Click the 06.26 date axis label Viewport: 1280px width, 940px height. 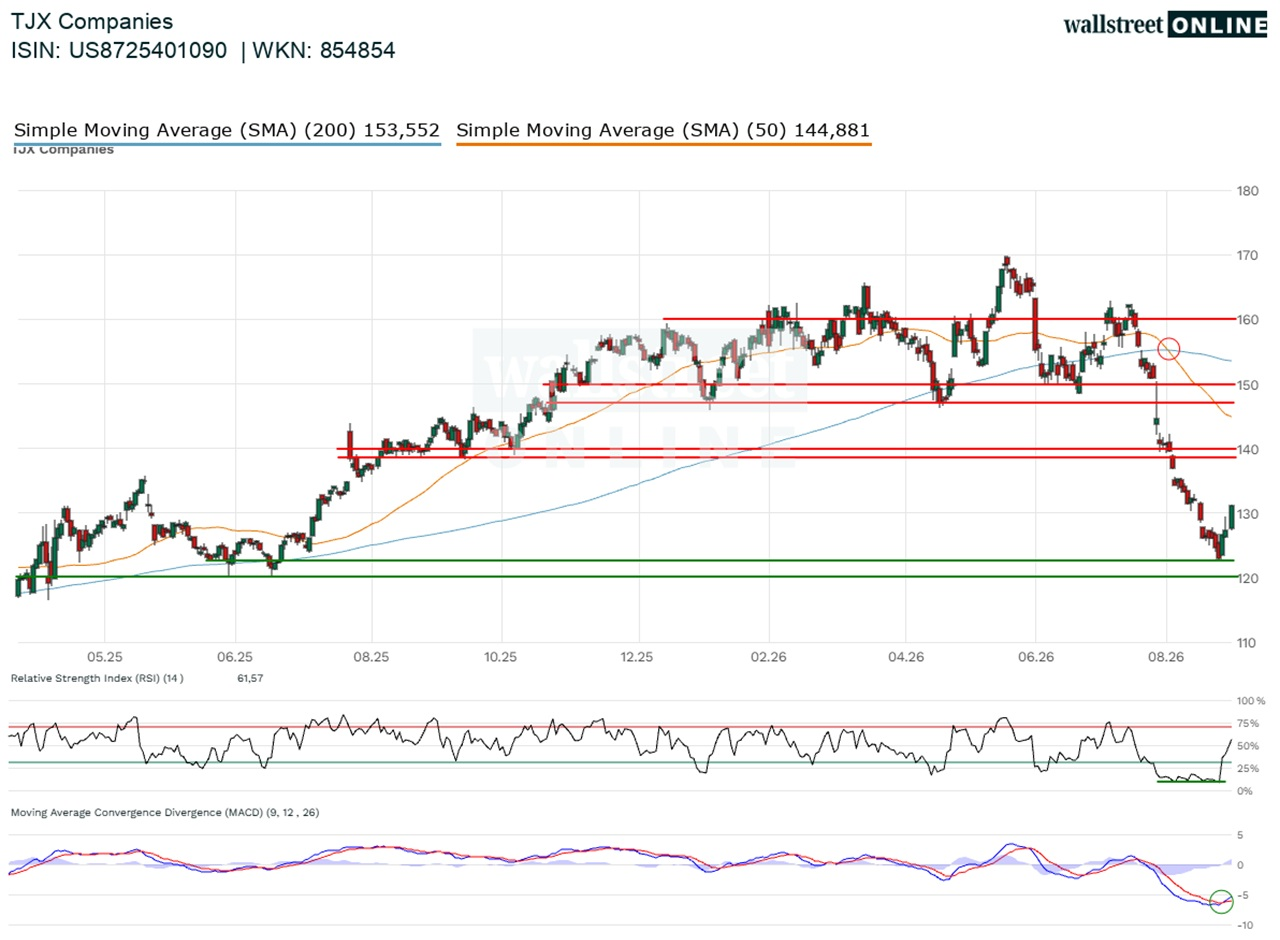coord(1035,657)
